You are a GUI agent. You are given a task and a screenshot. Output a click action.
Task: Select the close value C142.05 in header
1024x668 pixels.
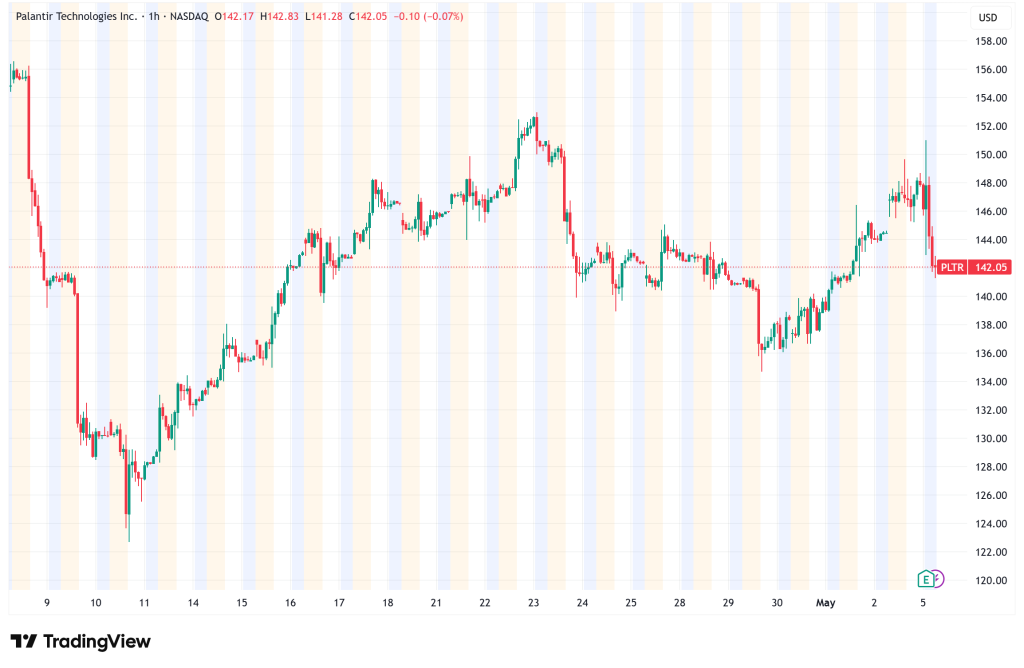(368, 16)
